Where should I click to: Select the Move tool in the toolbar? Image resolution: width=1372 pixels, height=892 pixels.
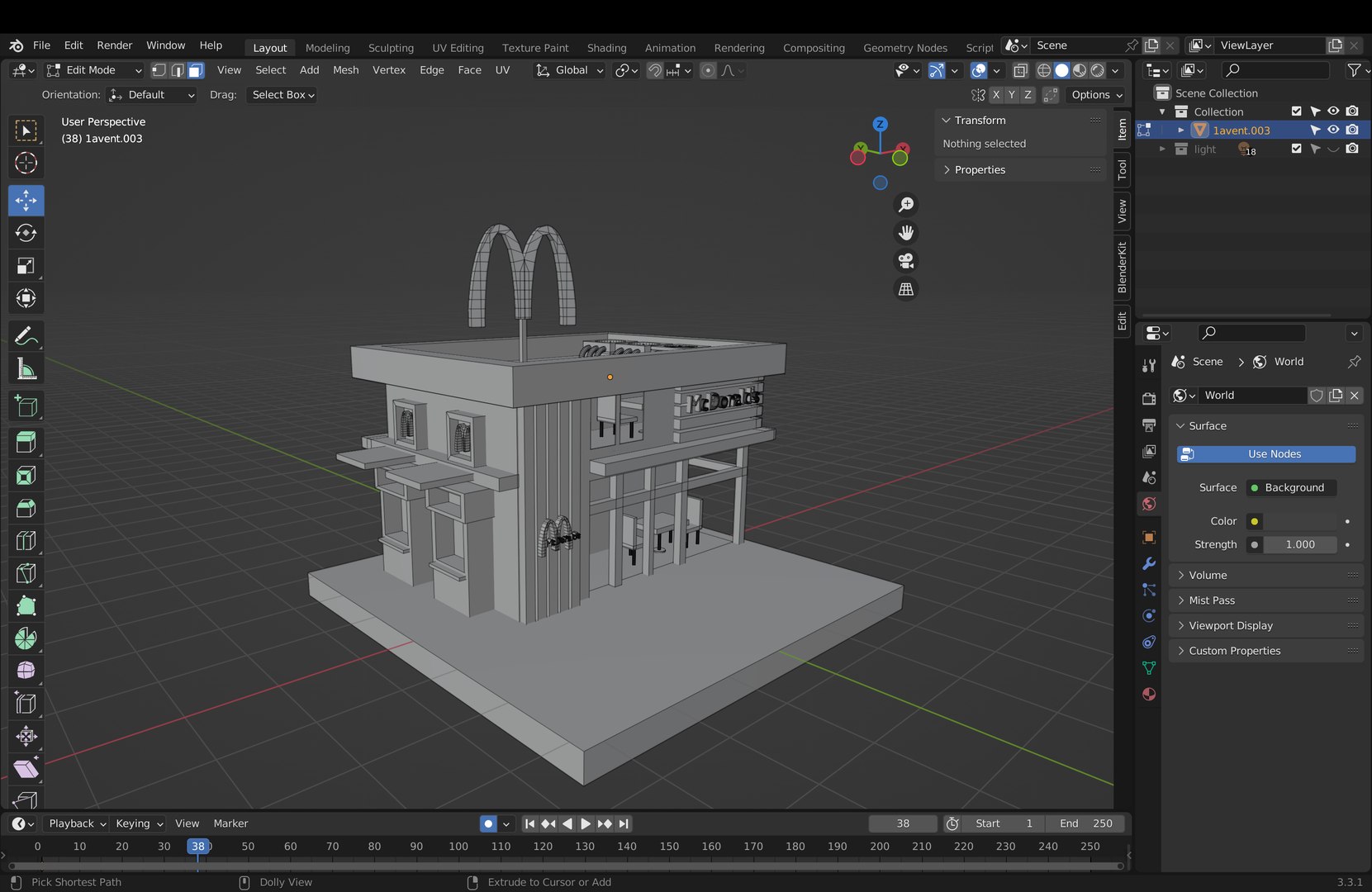pyautogui.click(x=26, y=201)
